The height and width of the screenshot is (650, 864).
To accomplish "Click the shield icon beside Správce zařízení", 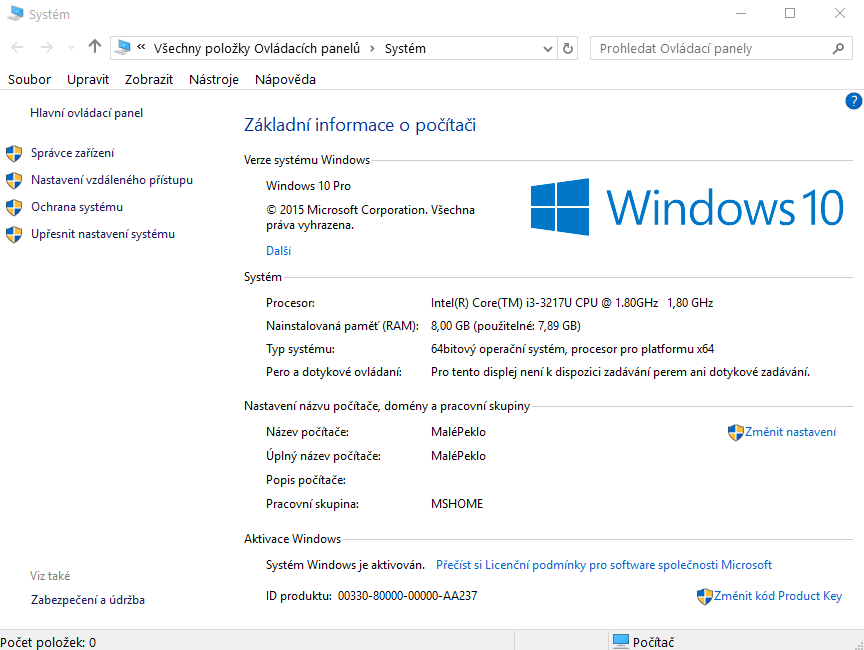I will click(x=14, y=153).
